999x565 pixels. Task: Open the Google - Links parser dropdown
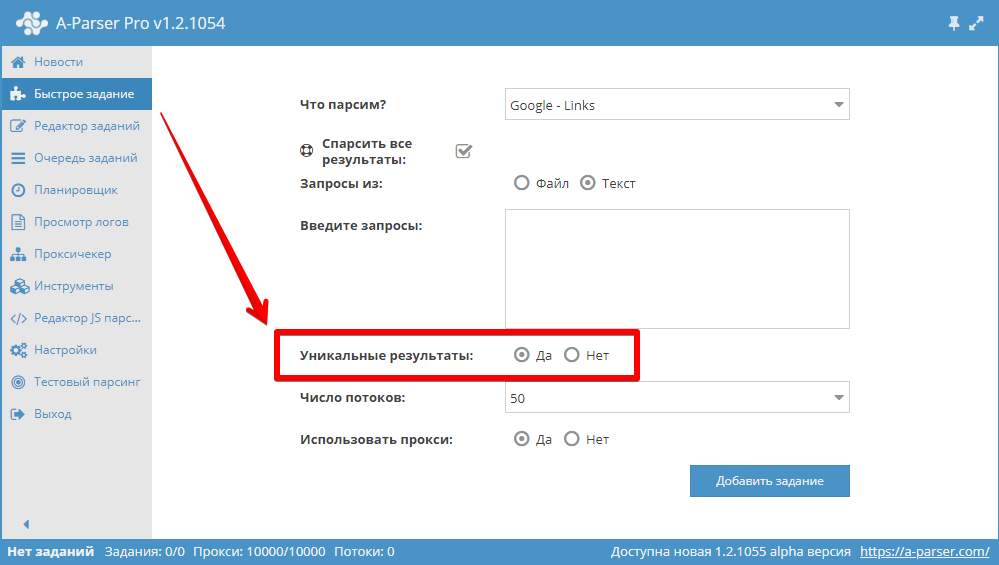click(677, 104)
